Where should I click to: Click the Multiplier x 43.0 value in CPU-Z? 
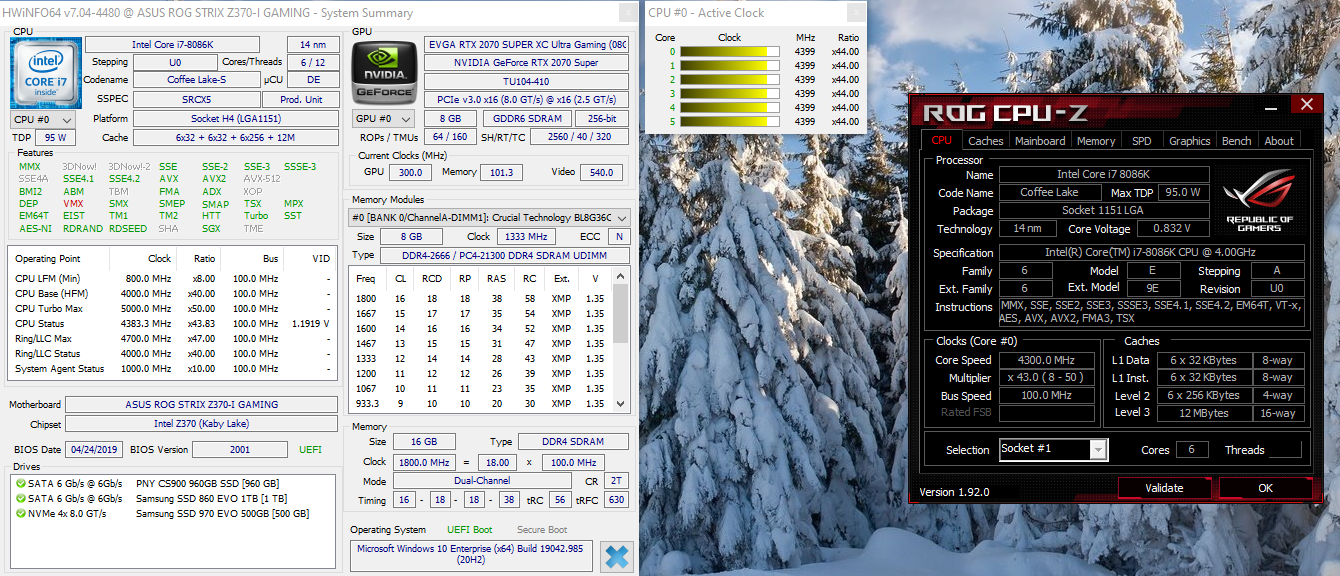[x=1047, y=377]
